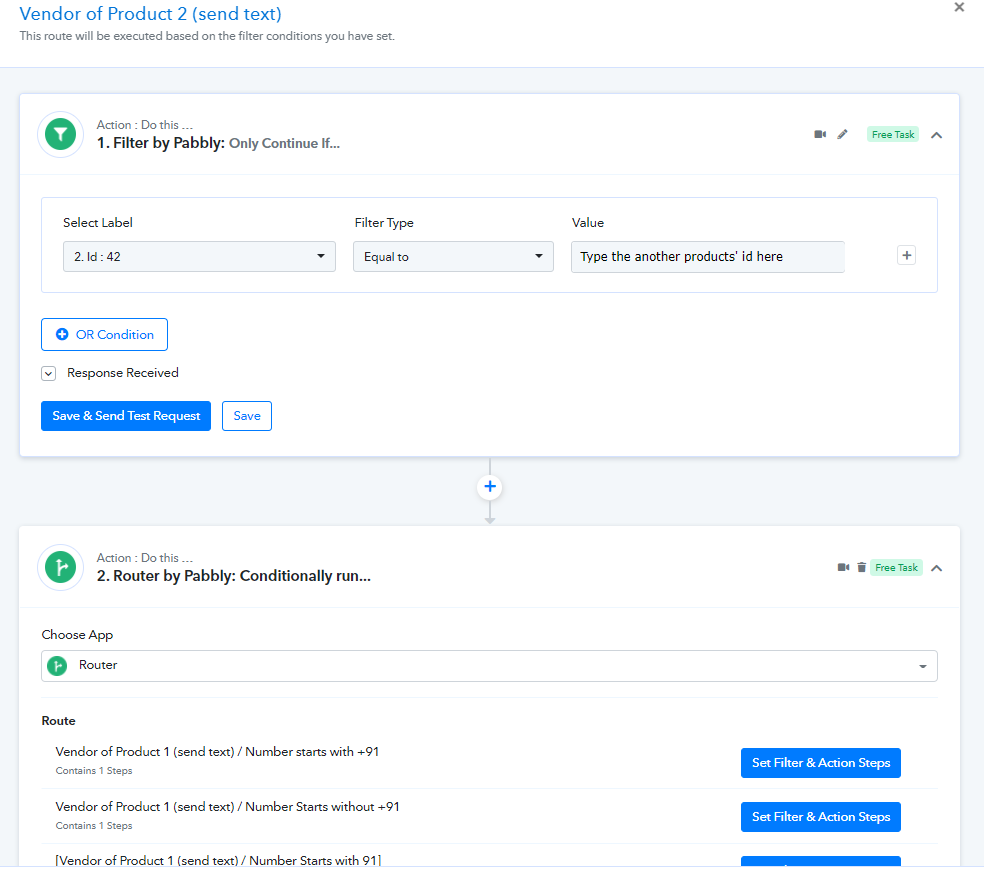Click step title 2. Router by Pabbly
This screenshot has width=984, height=874.
pyautogui.click(x=233, y=576)
